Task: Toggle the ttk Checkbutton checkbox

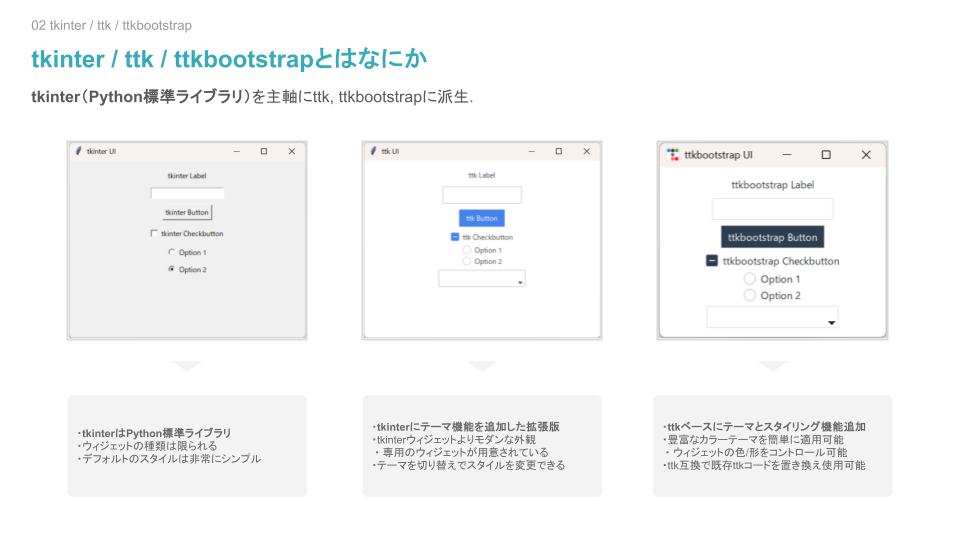Action: click(x=455, y=237)
